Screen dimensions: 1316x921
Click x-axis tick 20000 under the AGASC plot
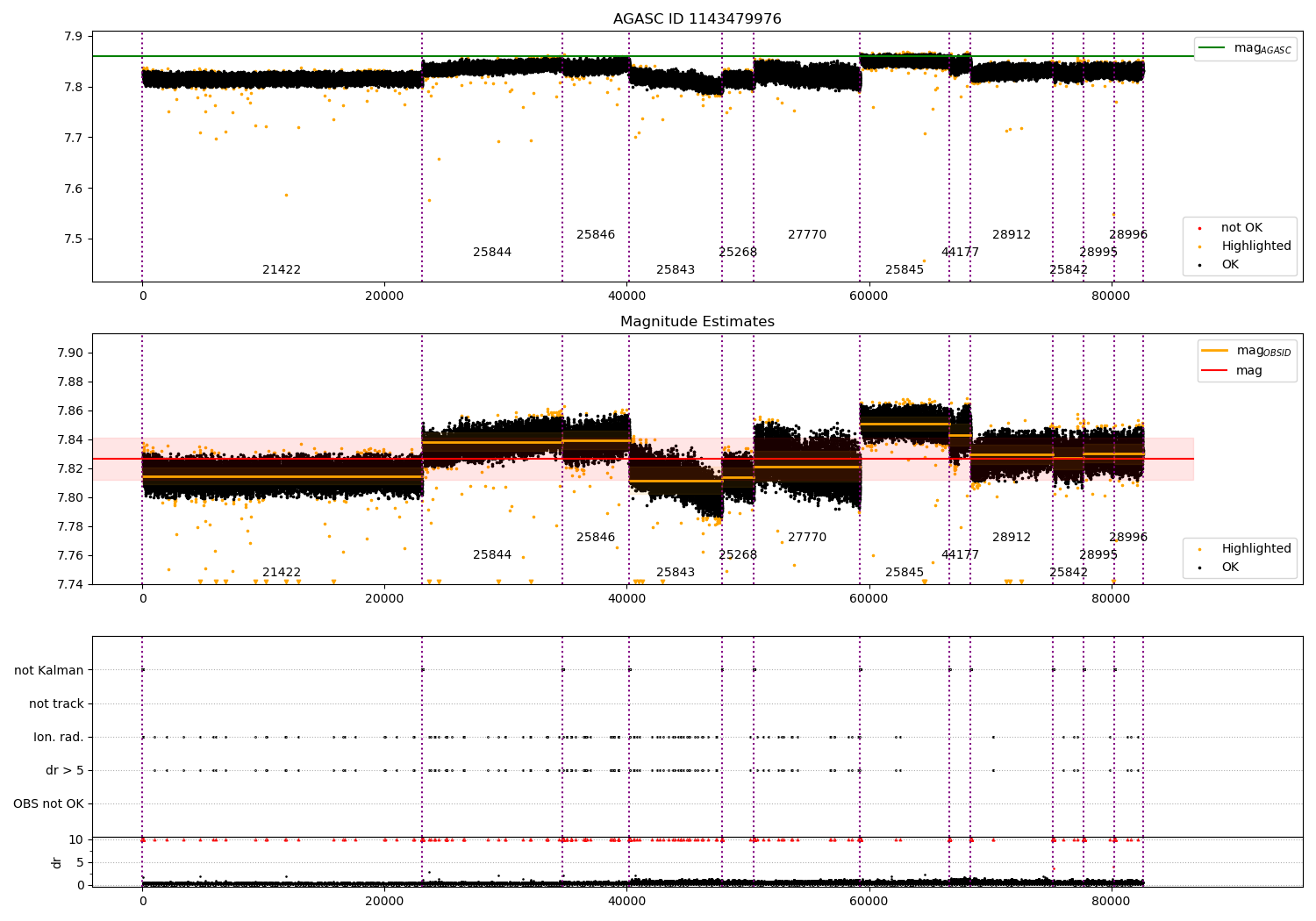(384, 297)
